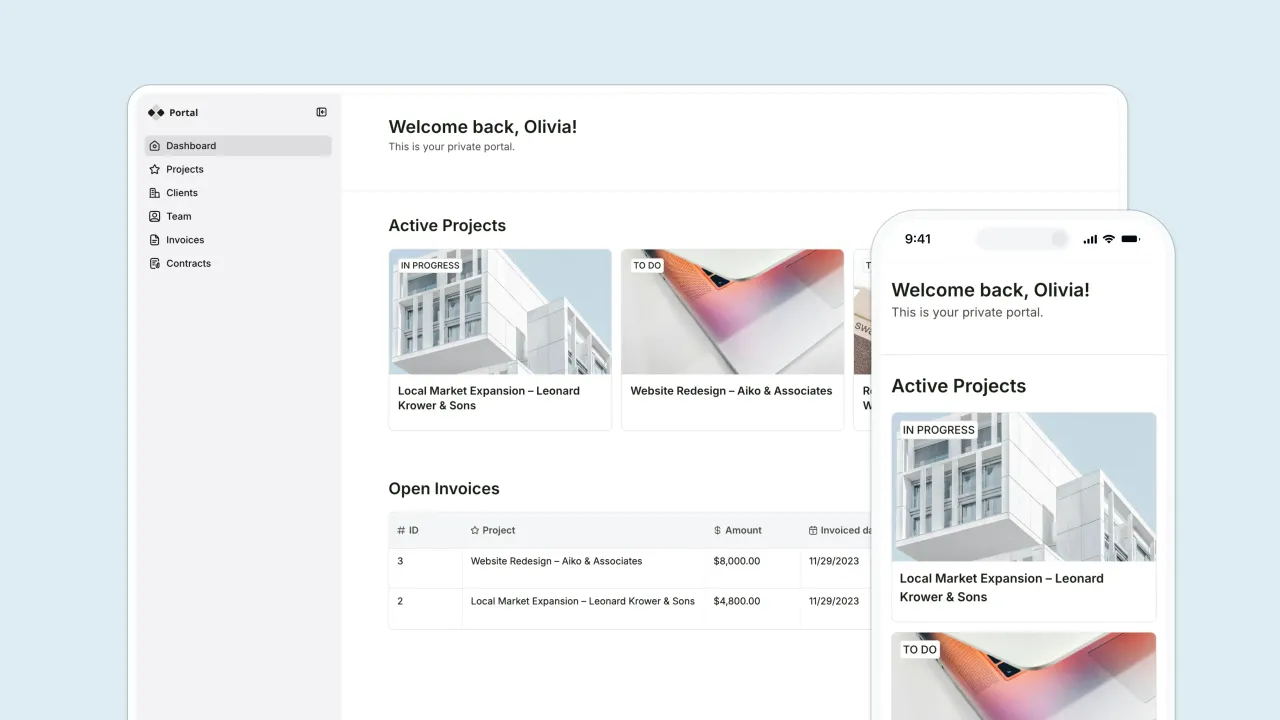Tap the IN PROGRESS badge on phone card
Screen dimensions: 1280x720
[x=938, y=430]
